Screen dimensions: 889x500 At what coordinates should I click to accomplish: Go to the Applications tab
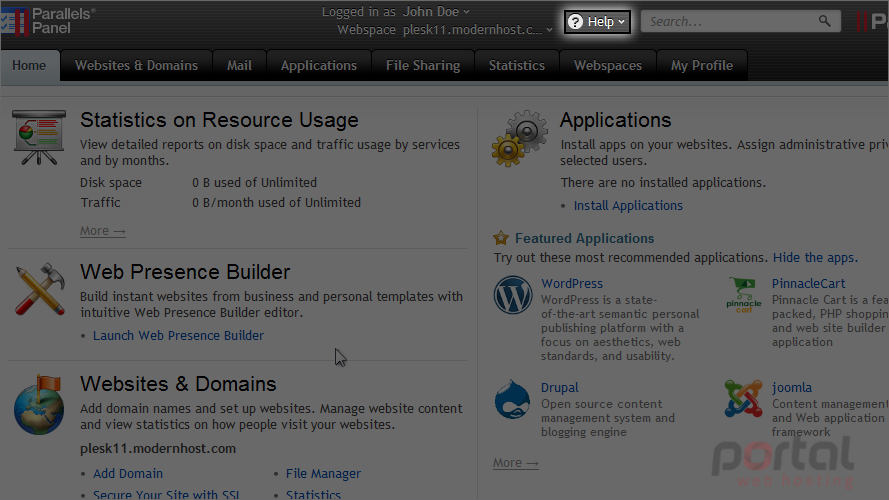click(319, 65)
